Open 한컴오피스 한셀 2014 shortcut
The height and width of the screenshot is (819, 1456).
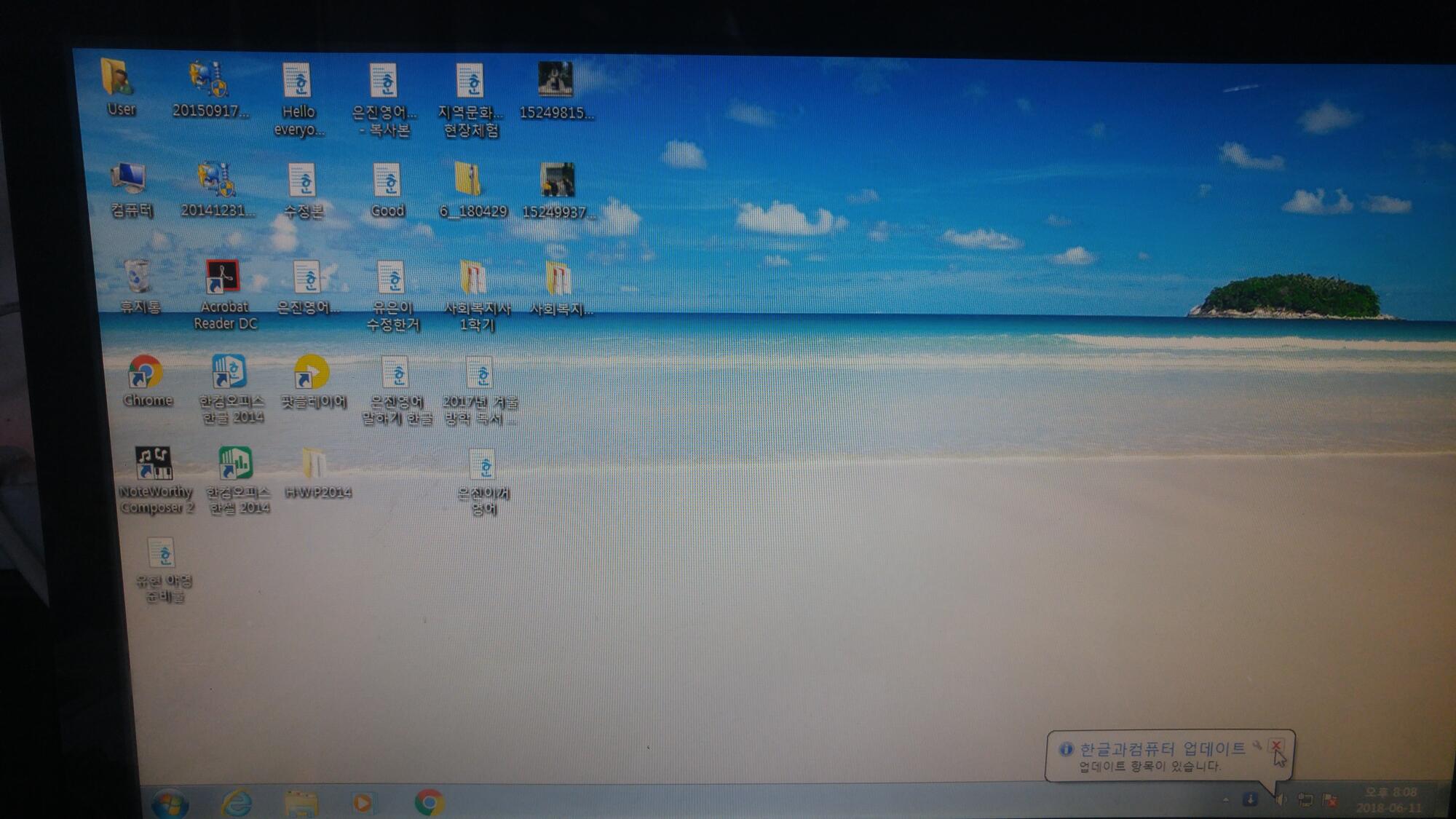235,464
